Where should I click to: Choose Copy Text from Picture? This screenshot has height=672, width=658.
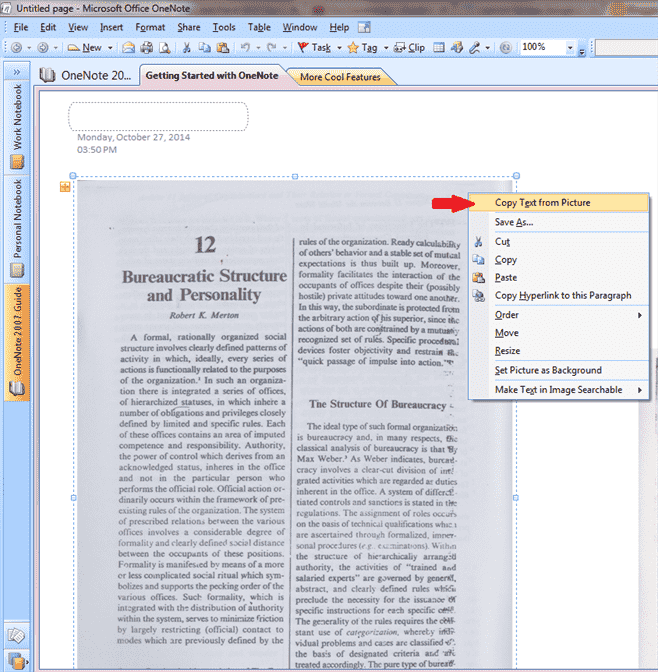coord(559,203)
